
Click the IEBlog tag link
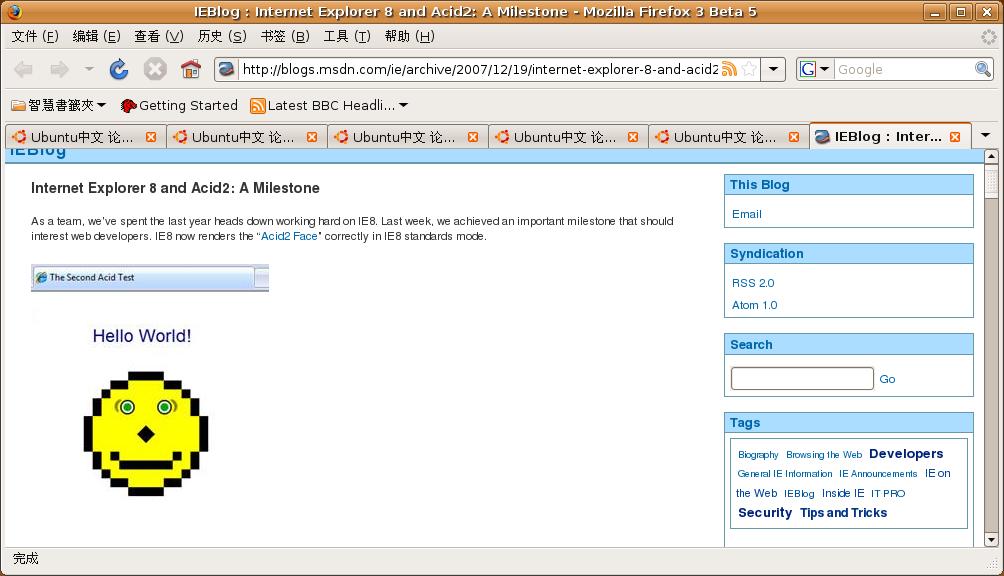(x=799, y=493)
